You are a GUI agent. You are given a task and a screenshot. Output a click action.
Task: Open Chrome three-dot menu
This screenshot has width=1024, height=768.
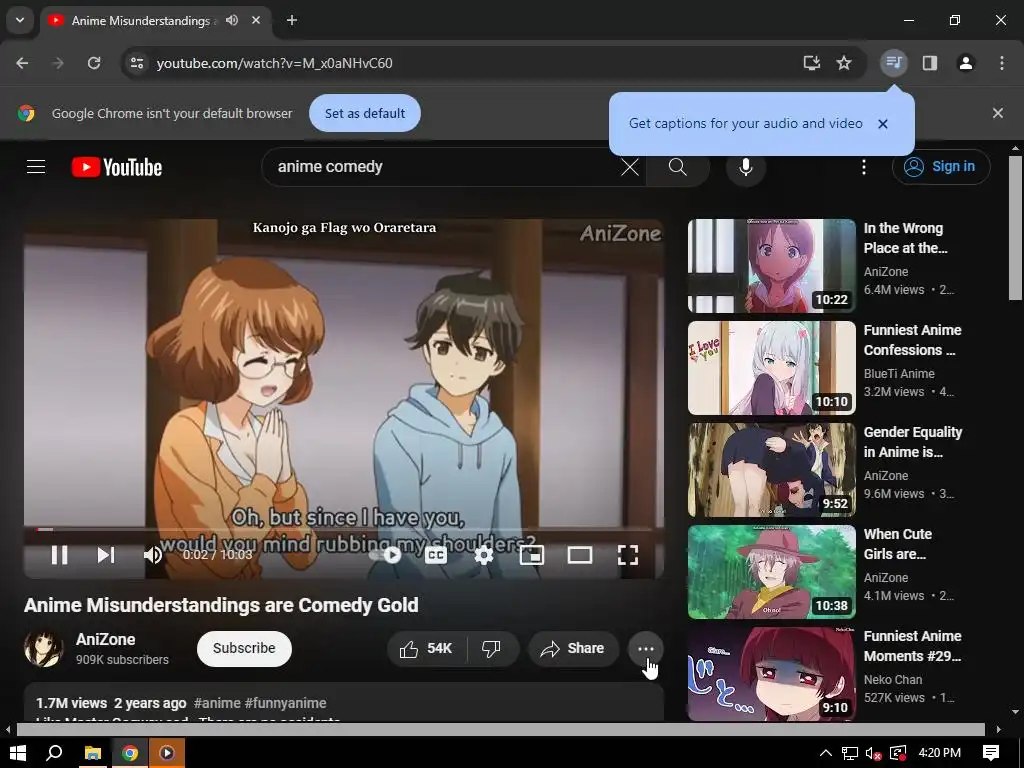click(x=1002, y=63)
